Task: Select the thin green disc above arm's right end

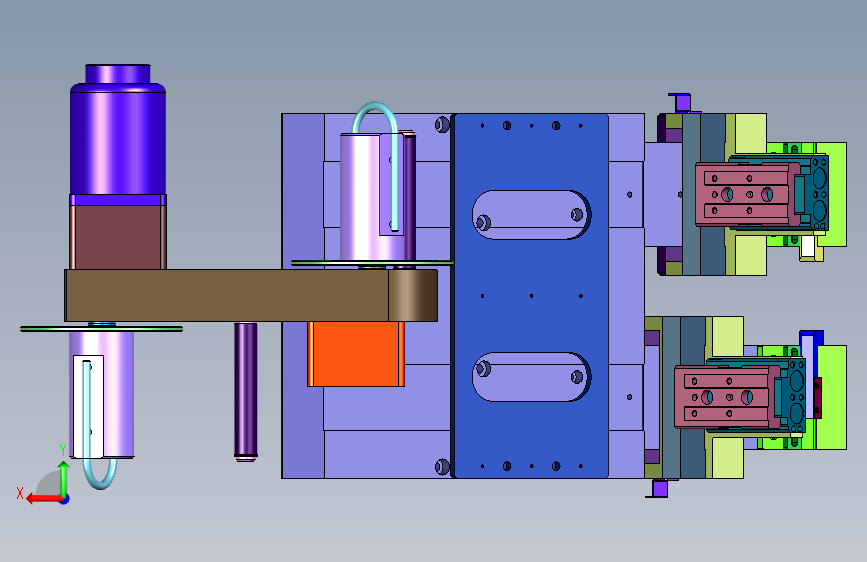Action: click(372, 263)
